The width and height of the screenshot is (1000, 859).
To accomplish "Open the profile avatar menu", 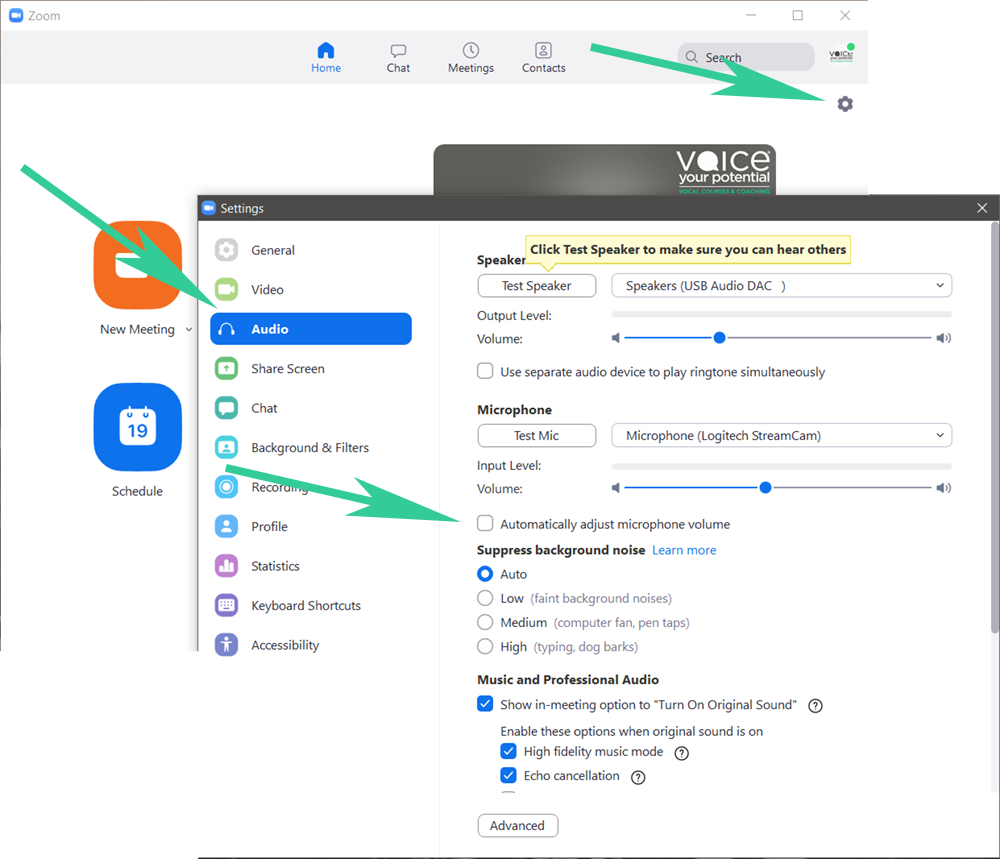I will 841,55.
